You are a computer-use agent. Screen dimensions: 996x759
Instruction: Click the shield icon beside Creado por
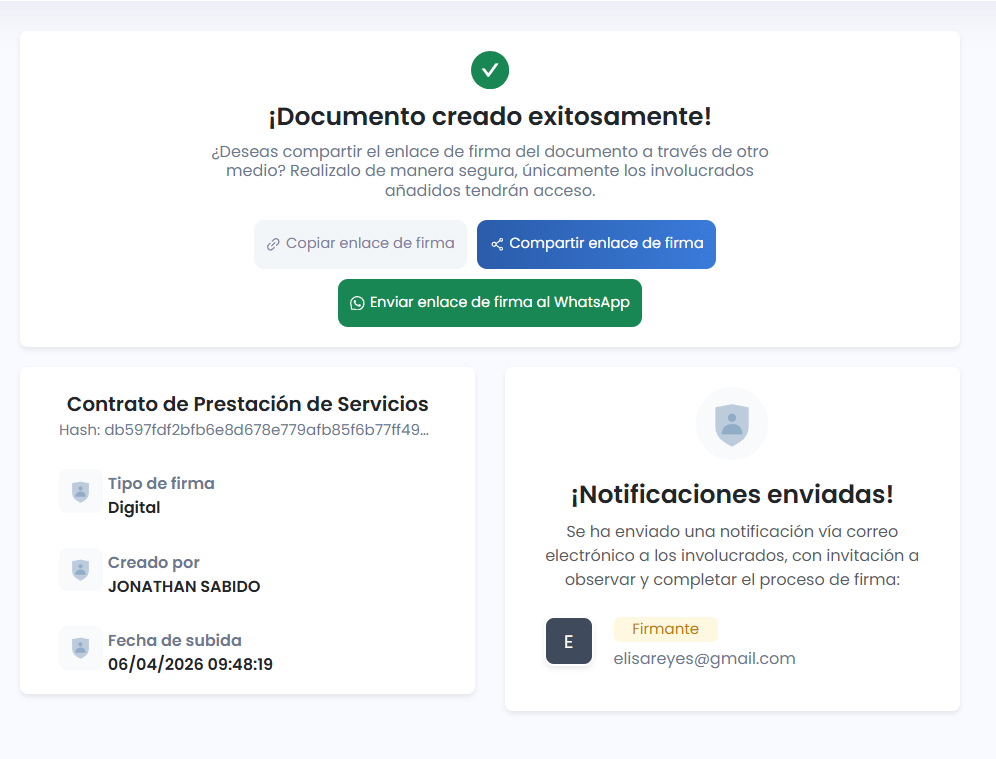[81, 570]
